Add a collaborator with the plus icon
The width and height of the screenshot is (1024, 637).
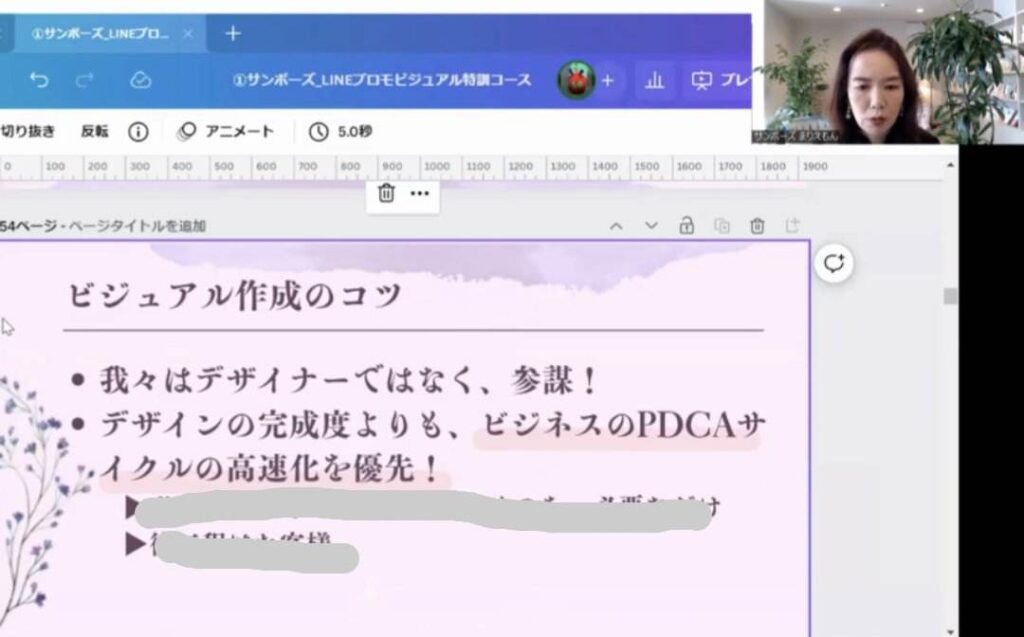pyautogui.click(x=607, y=80)
